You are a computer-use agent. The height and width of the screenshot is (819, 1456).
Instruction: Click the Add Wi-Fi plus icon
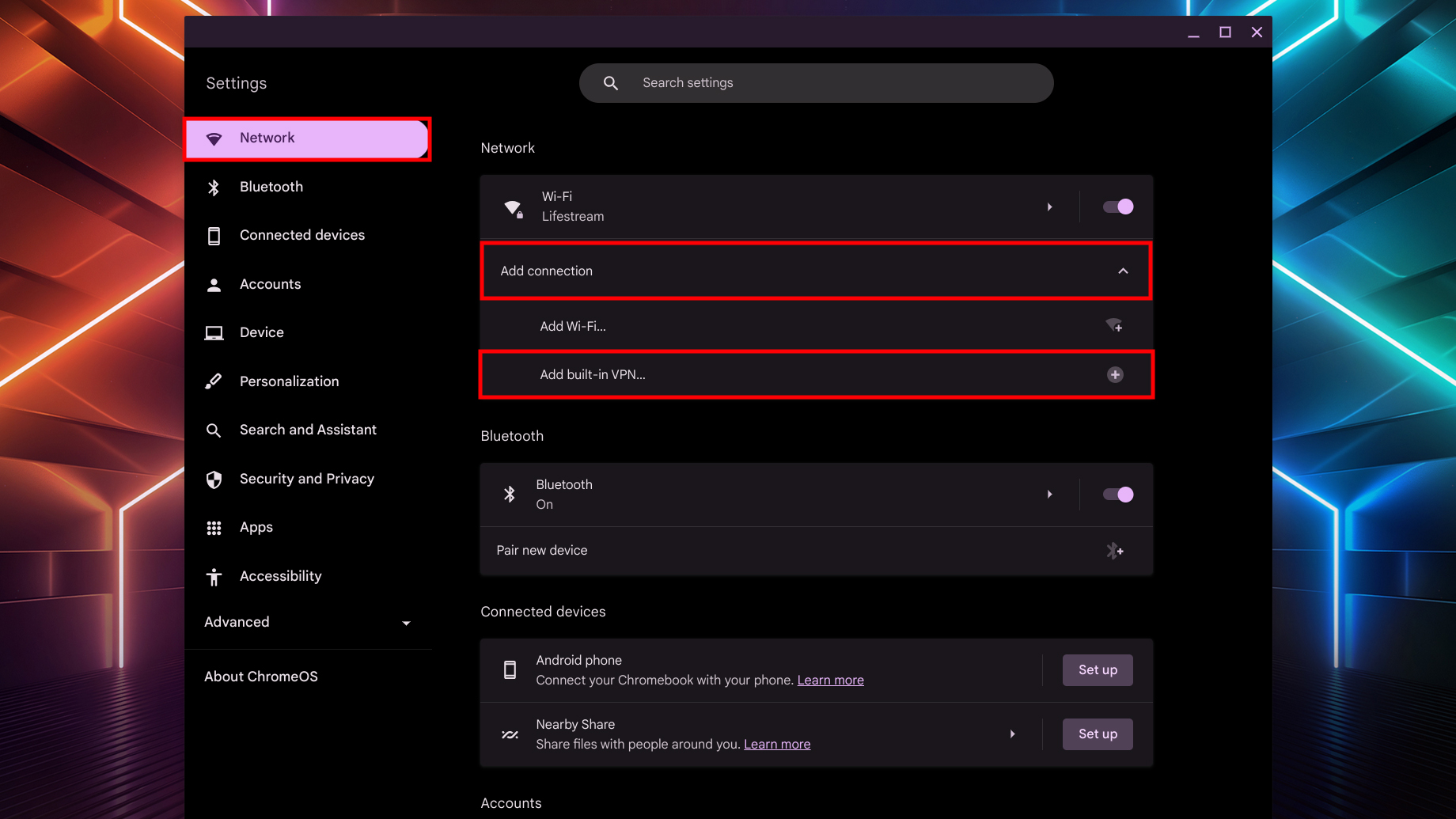(1114, 326)
